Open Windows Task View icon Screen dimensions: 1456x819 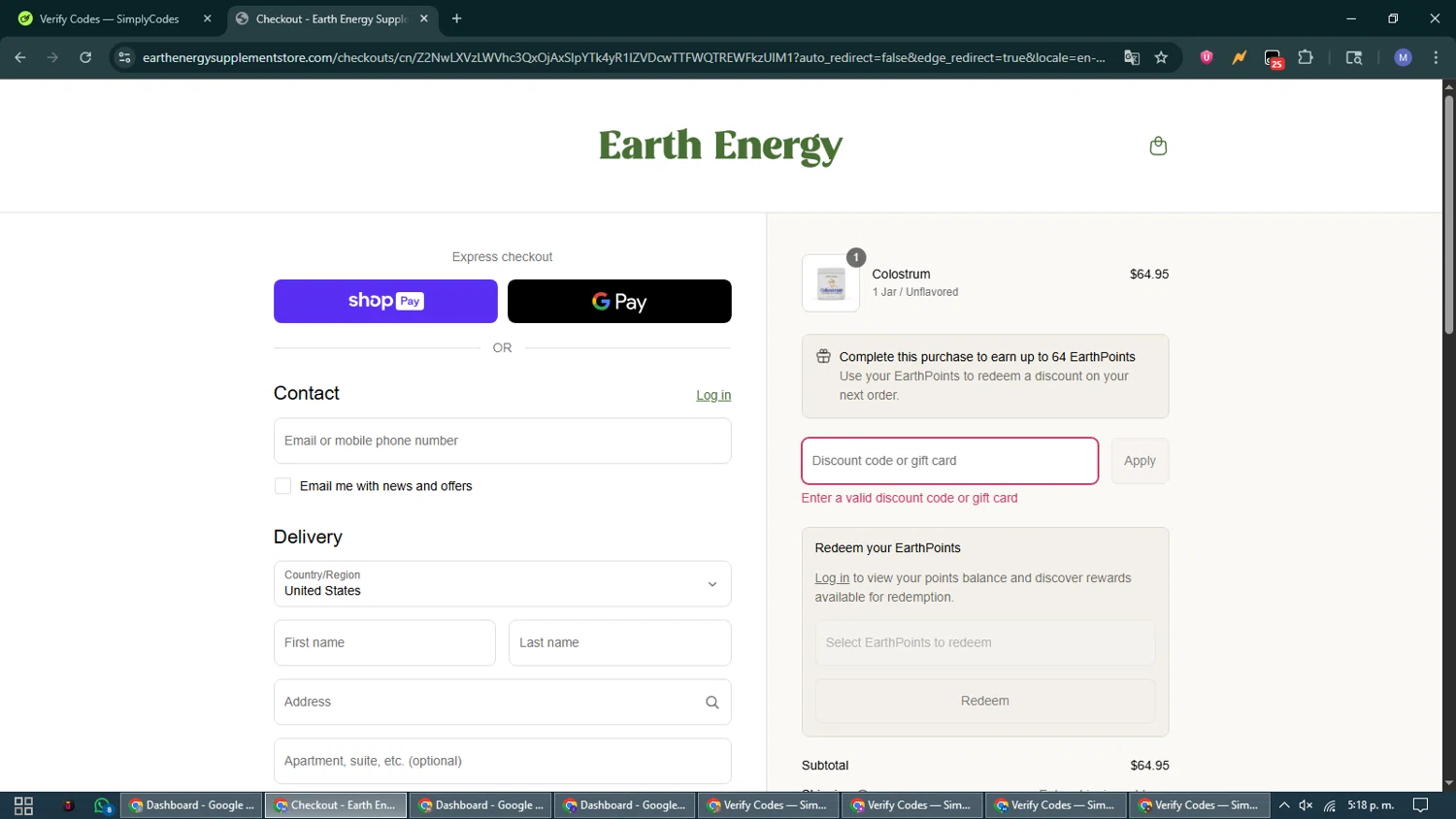click(23, 805)
